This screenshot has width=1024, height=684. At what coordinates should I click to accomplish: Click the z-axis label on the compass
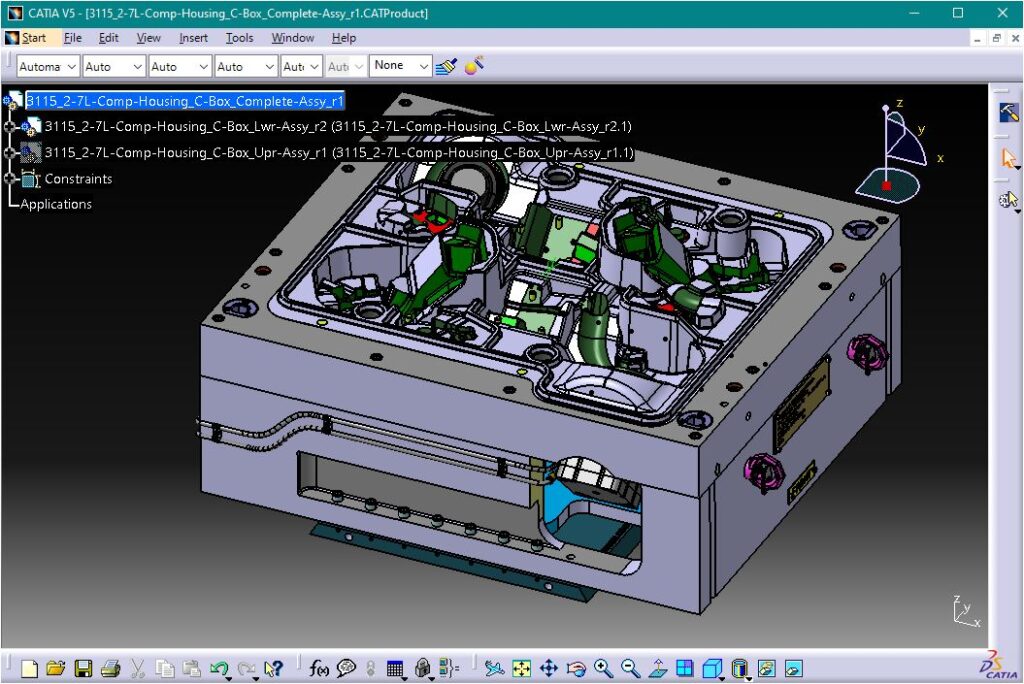900,103
